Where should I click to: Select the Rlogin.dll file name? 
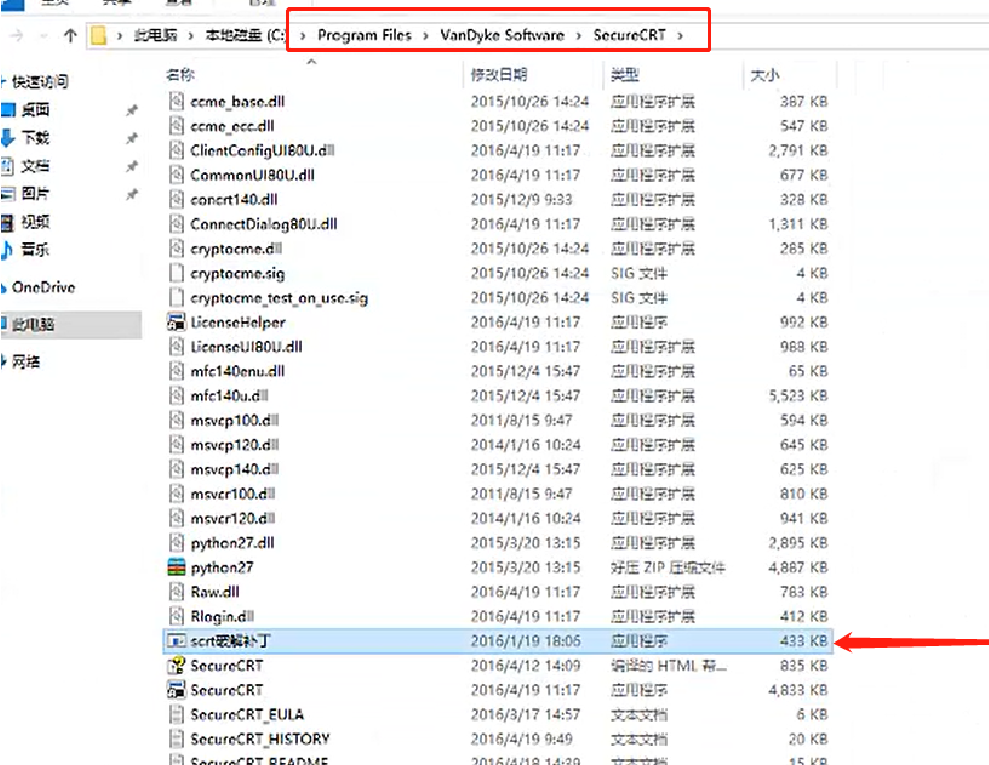click(x=222, y=617)
